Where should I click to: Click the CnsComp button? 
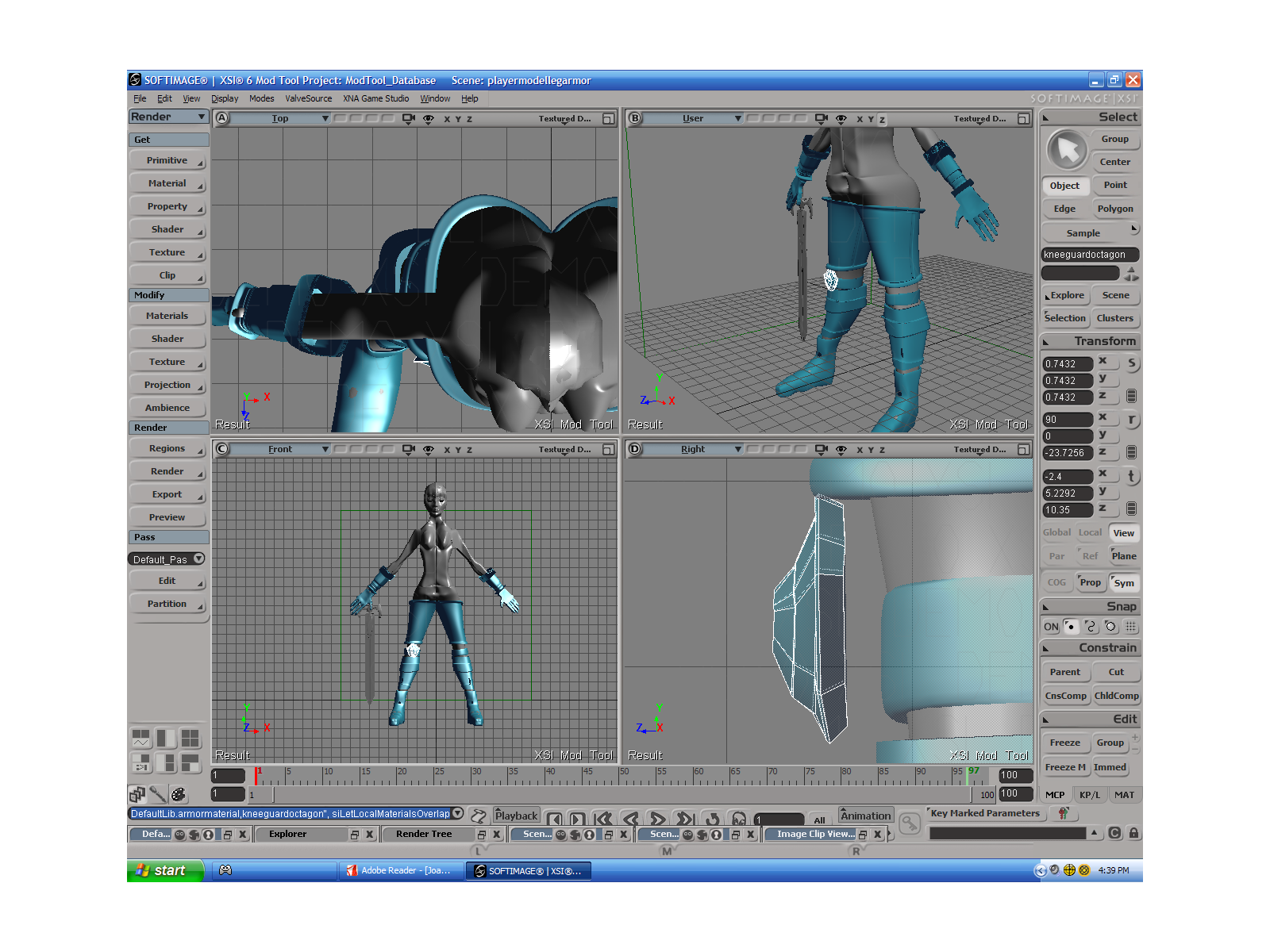(x=1065, y=696)
